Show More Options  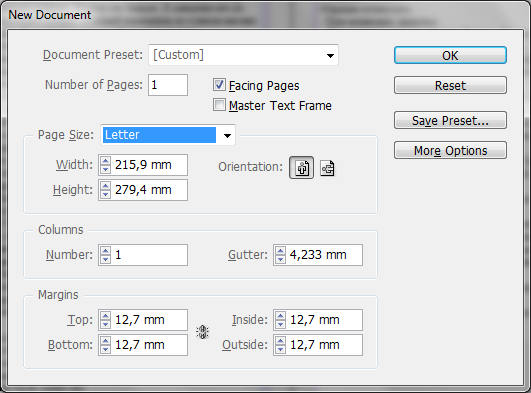pyautogui.click(x=450, y=150)
